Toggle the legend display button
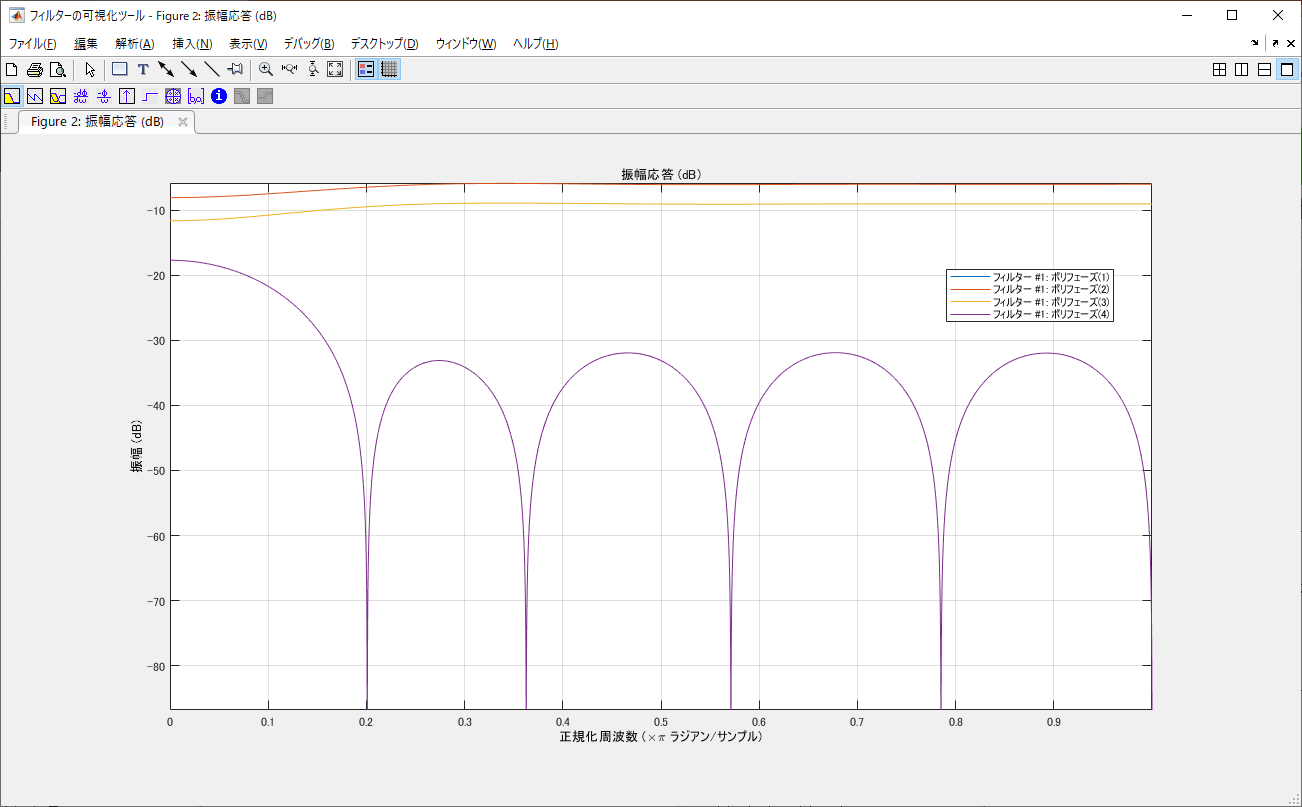The image size is (1302, 807). (x=366, y=69)
